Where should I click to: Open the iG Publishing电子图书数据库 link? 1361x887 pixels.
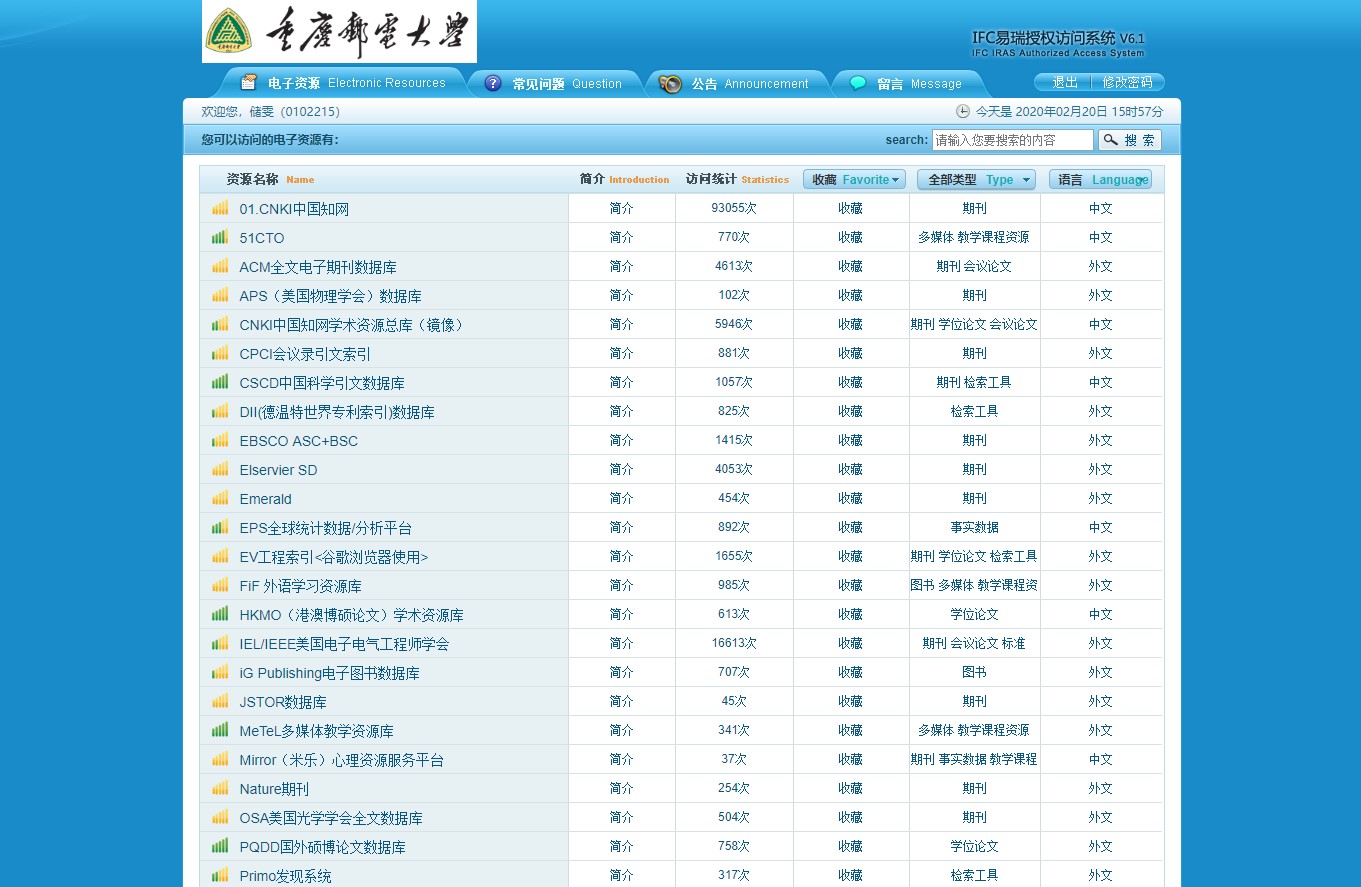pos(330,673)
